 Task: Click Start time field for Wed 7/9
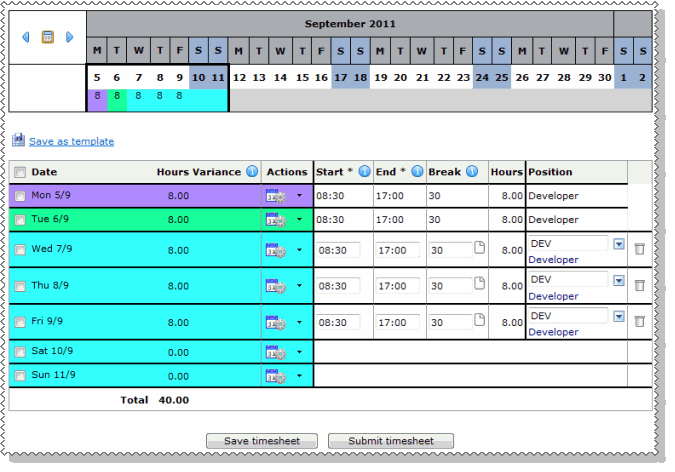(x=338, y=250)
